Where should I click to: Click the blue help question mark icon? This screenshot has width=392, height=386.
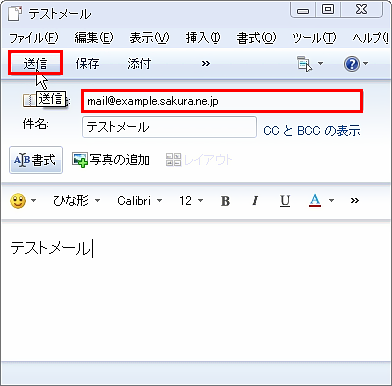click(x=352, y=64)
